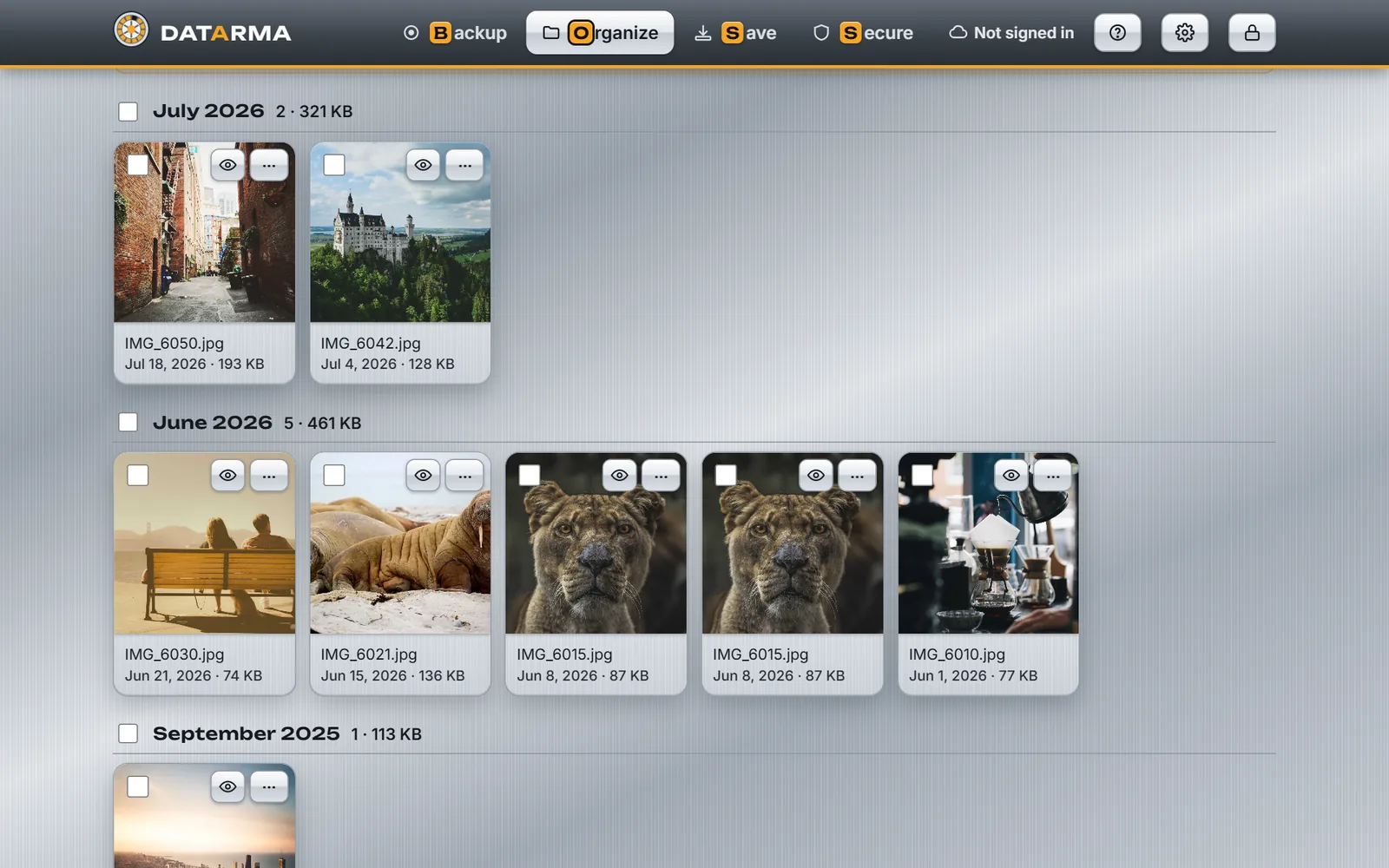The height and width of the screenshot is (868, 1389).
Task: Select IMG_6021.jpg with its checkbox
Action: point(334,476)
